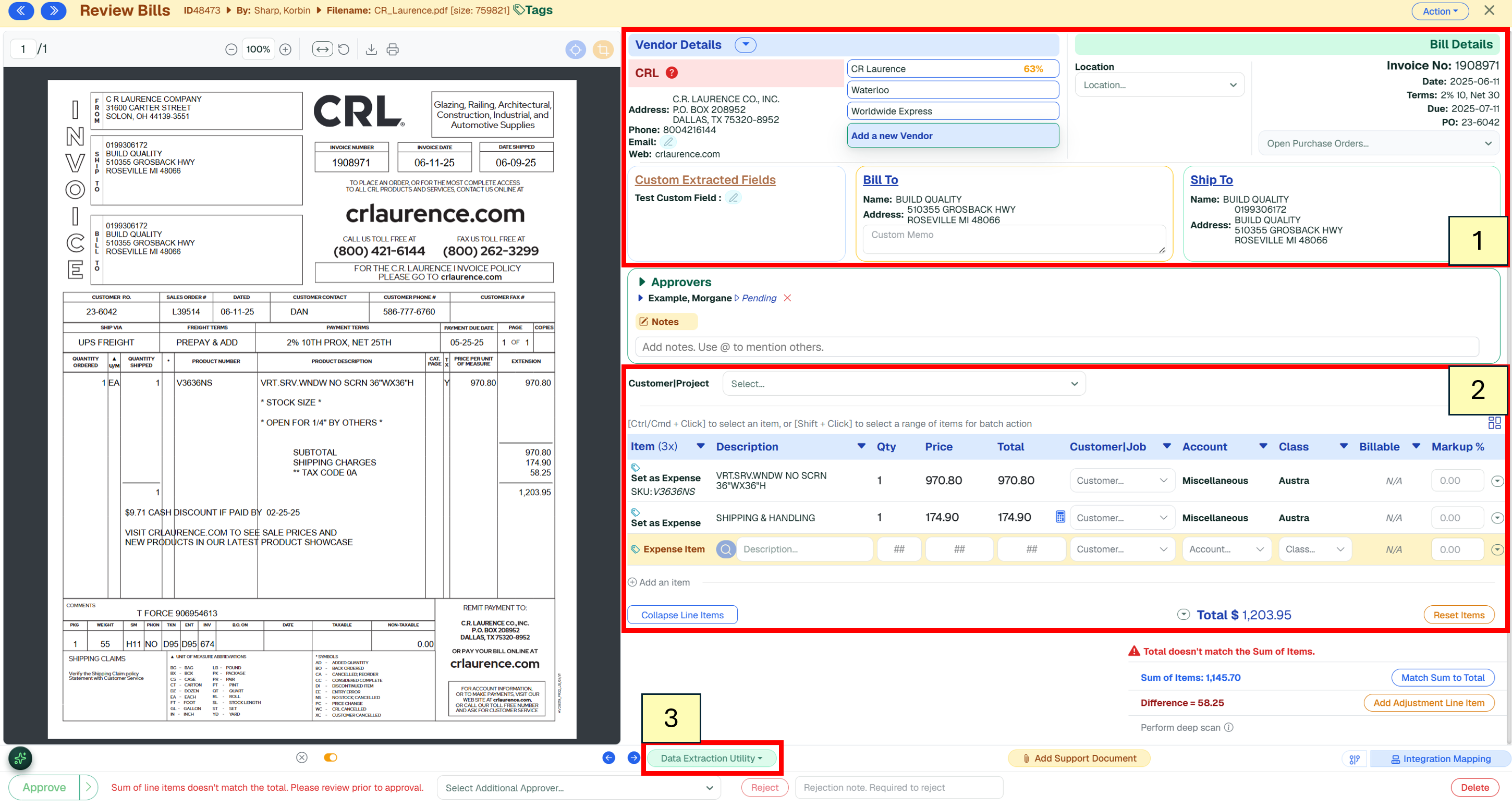The image size is (1512, 807).
Task: Close the Review Bills window
Action: [1489, 10]
